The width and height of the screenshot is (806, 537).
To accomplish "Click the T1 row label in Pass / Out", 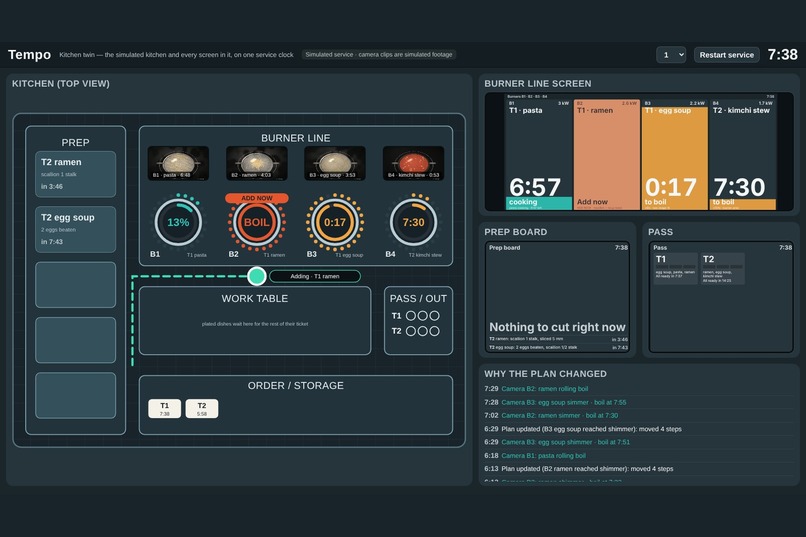I will 396,316.
